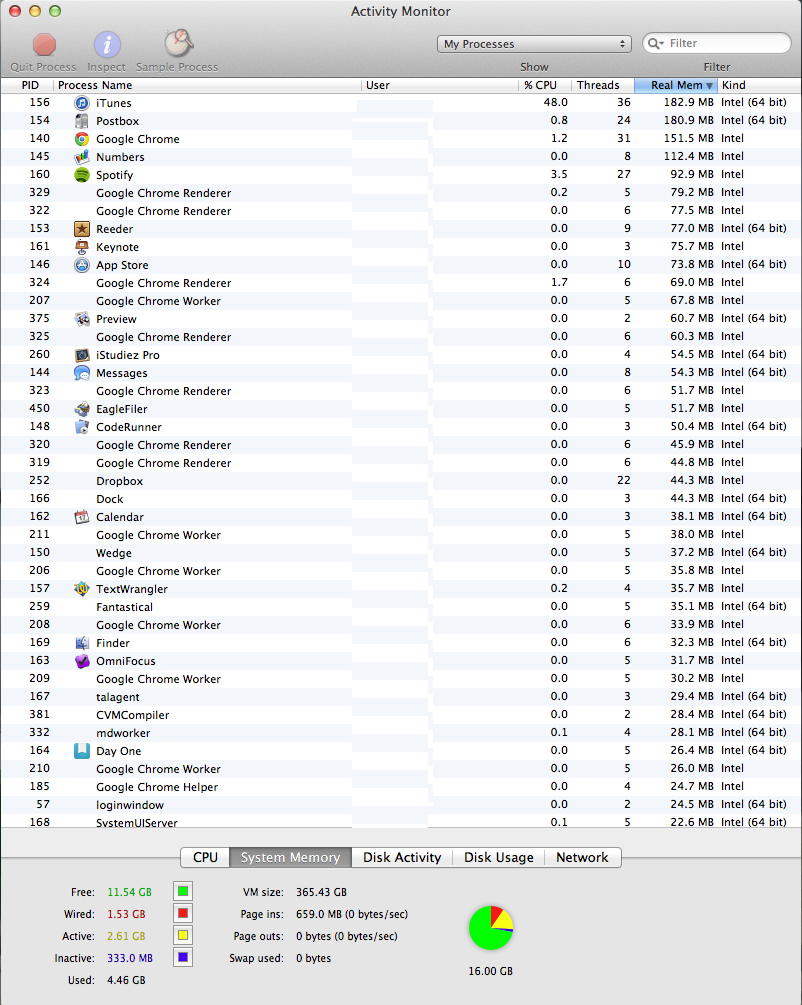Click the magnifier icon in Filter field
This screenshot has width=802, height=1005.
655,43
